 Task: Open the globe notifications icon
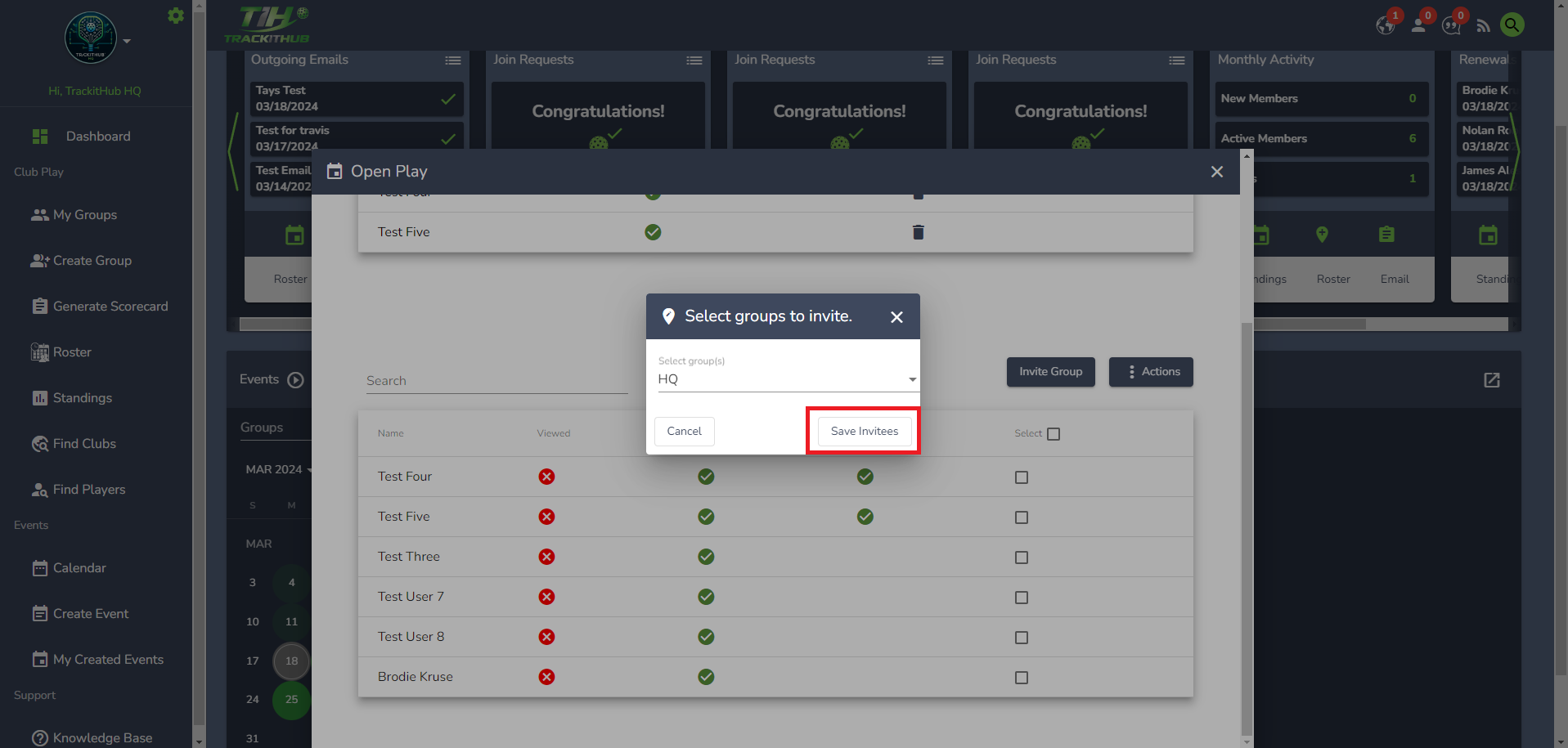click(1386, 25)
